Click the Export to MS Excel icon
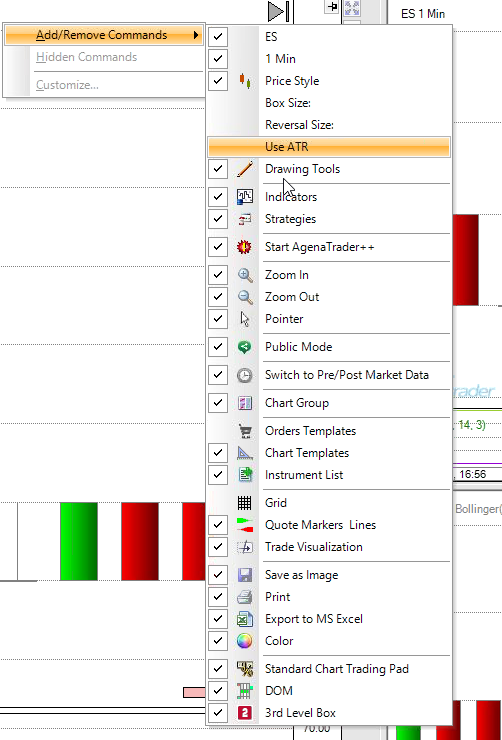This screenshot has width=502, height=740. coord(244,619)
